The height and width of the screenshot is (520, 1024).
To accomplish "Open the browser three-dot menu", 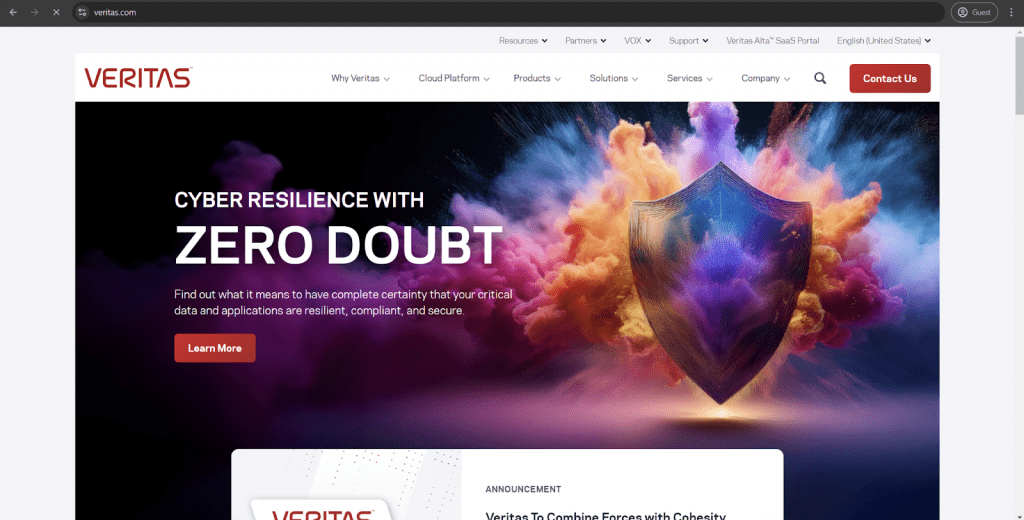I will point(1011,12).
